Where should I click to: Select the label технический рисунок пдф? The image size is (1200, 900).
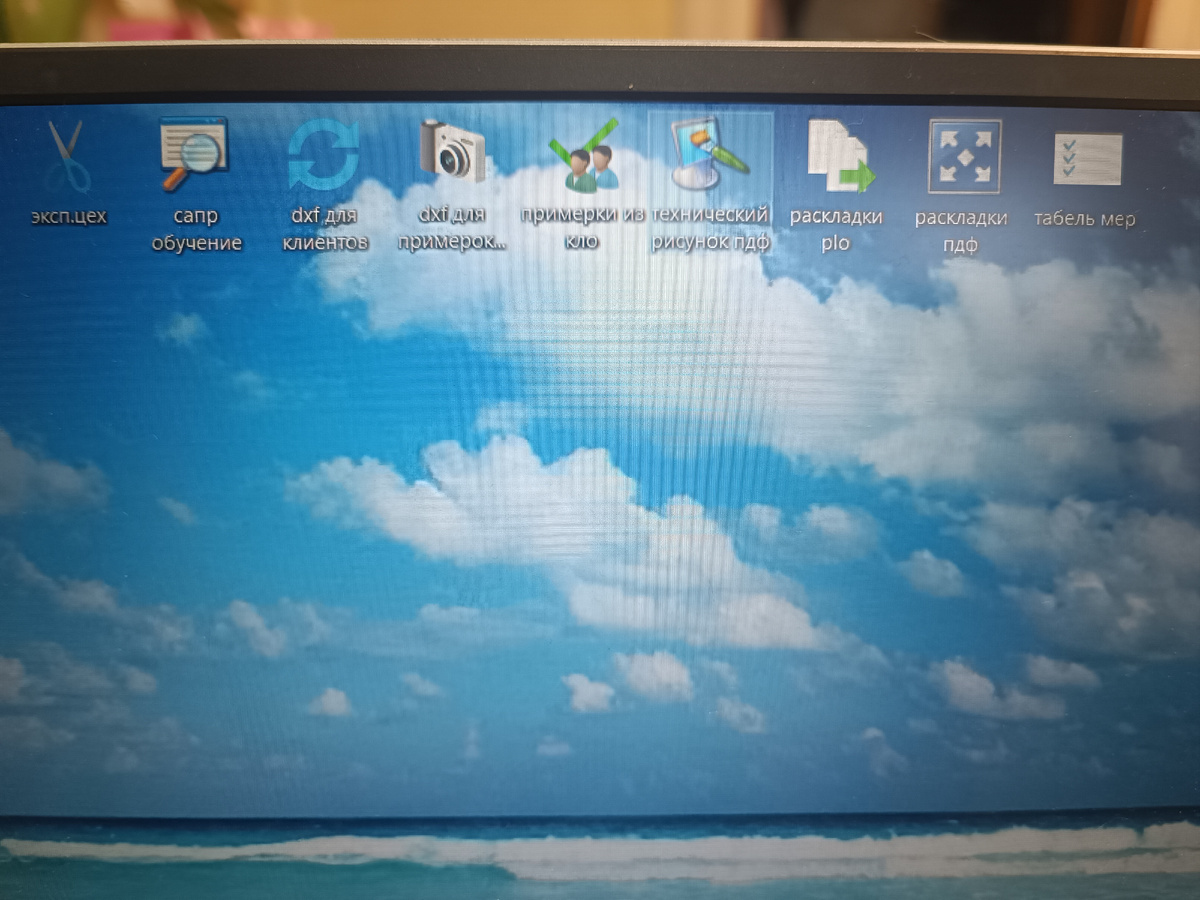pos(710,228)
